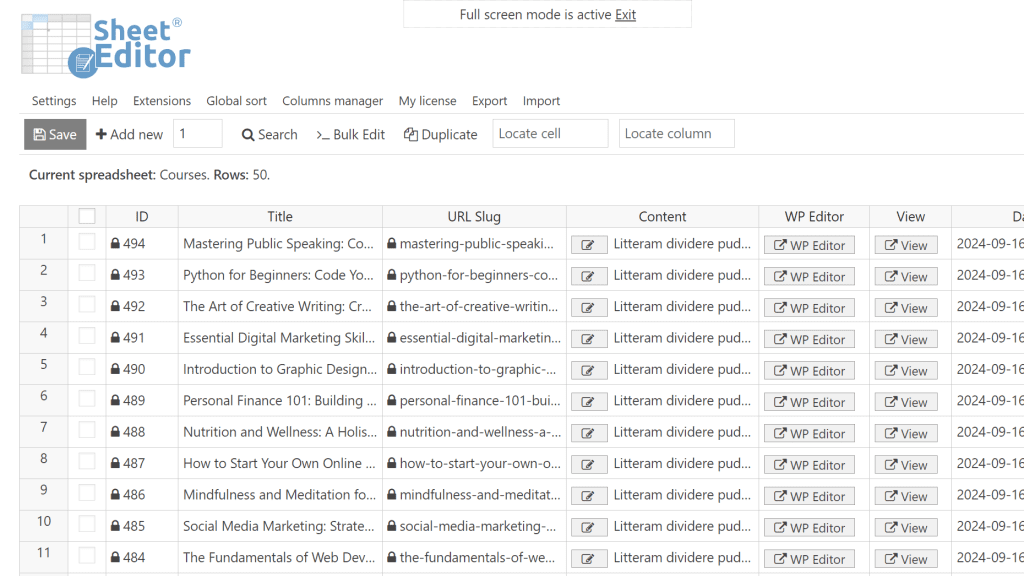Check the box for row 1 (ID 494)
Image resolution: width=1024 pixels, height=576 pixels.
87,242
